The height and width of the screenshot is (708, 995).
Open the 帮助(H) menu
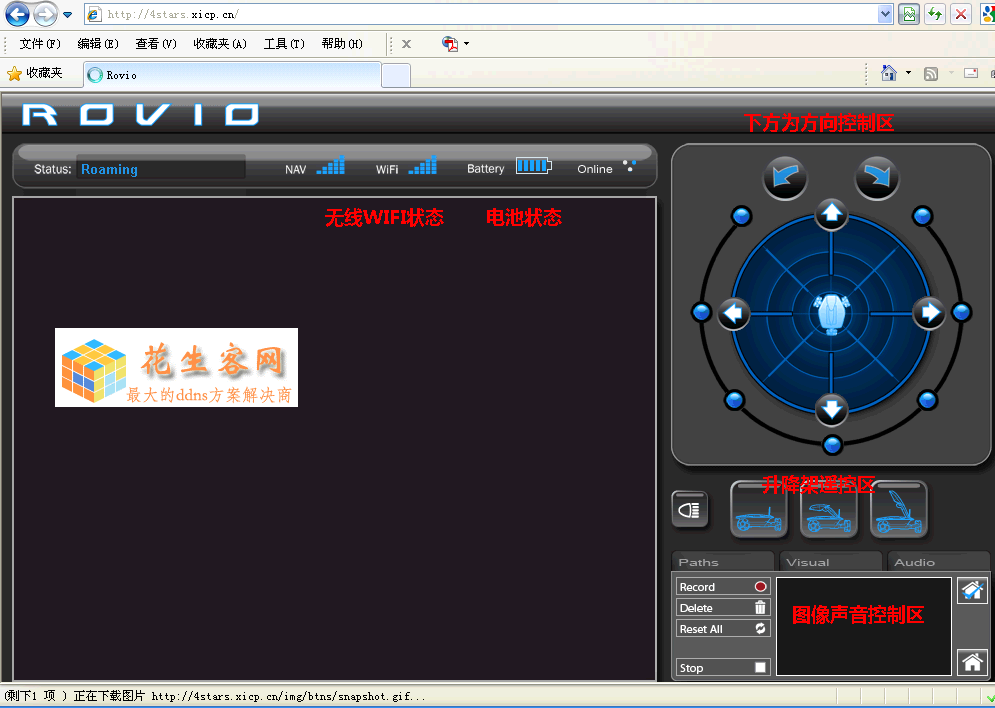341,44
